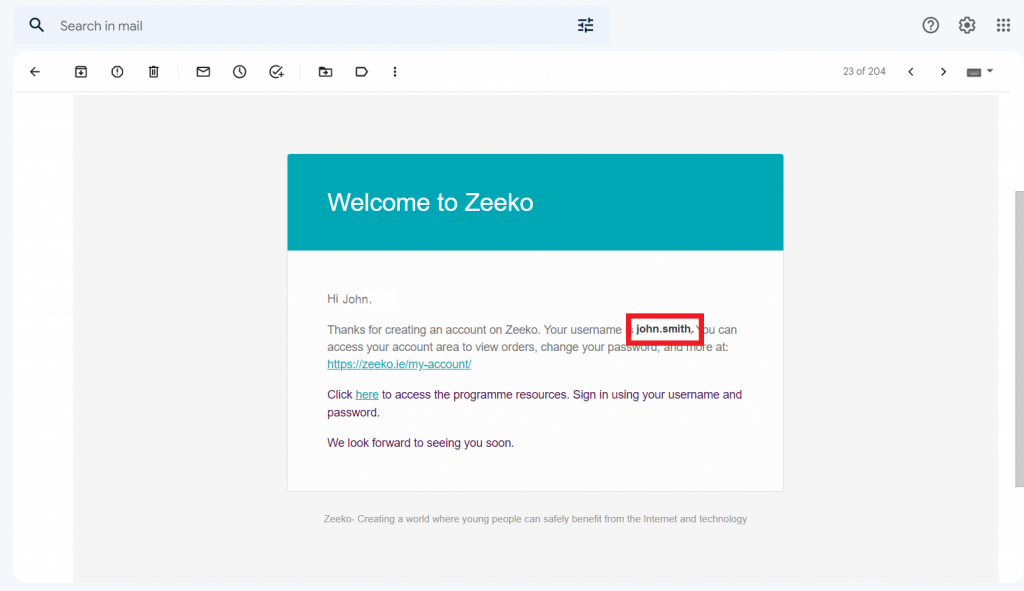Open the Support help icon
1024x591 pixels.
930,25
